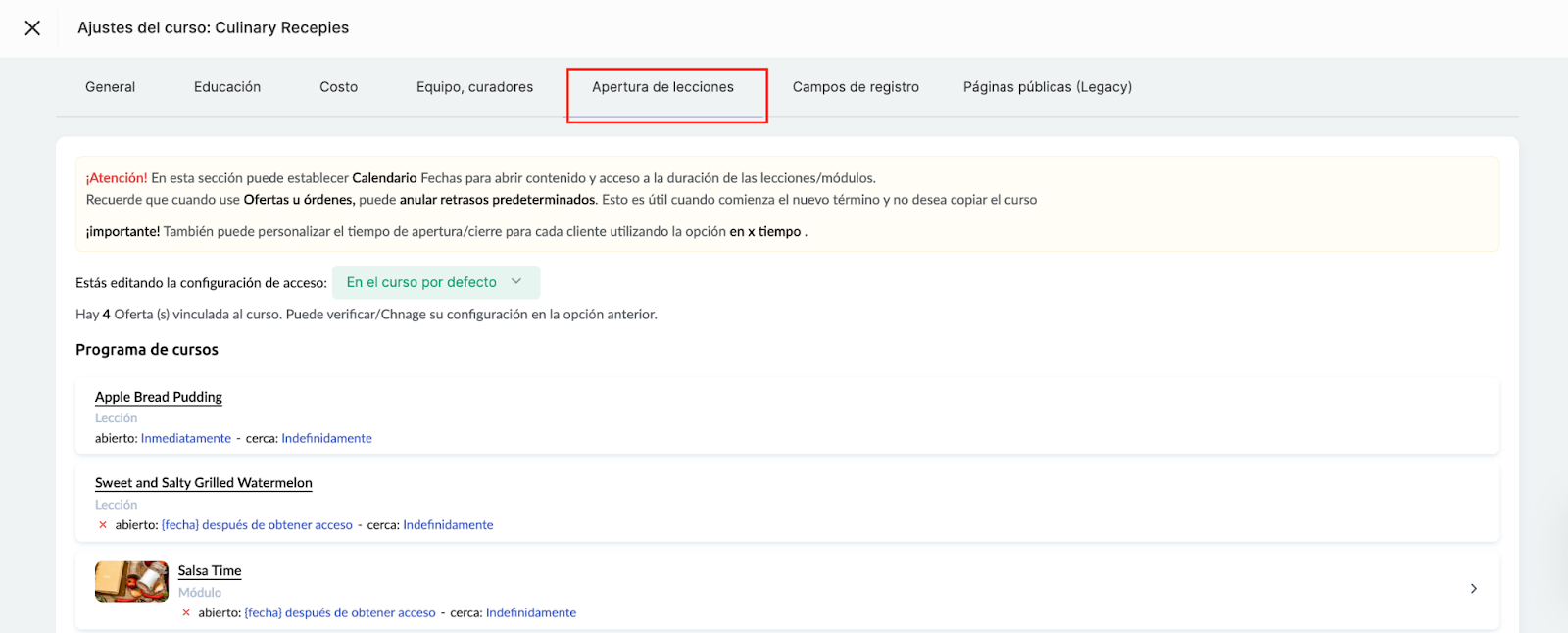This screenshot has width=1568, height=633.
Task: Click the red X icon on Grilled Watermelon lesson
Action: click(x=103, y=525)
